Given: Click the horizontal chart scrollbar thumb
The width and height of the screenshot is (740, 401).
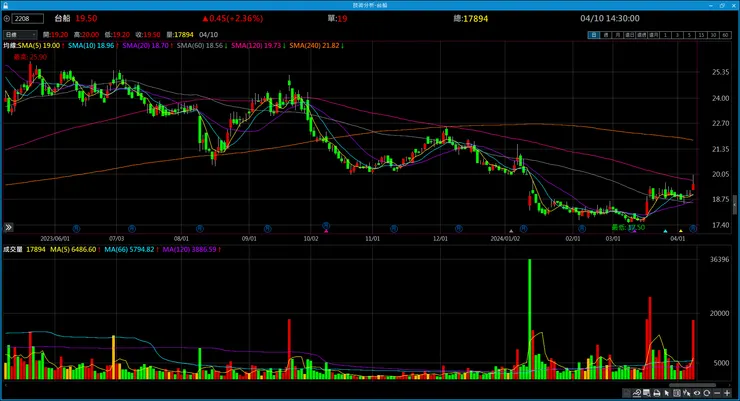Looking at the screenshot, I should point(692,385).
